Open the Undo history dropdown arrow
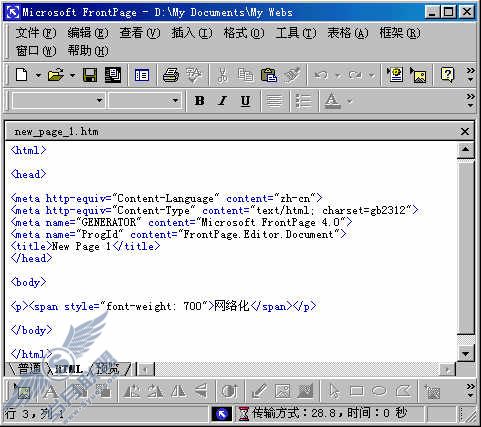The width and height of the screenshot is (481, 427). pyautogui.click(x=337, y=75)
